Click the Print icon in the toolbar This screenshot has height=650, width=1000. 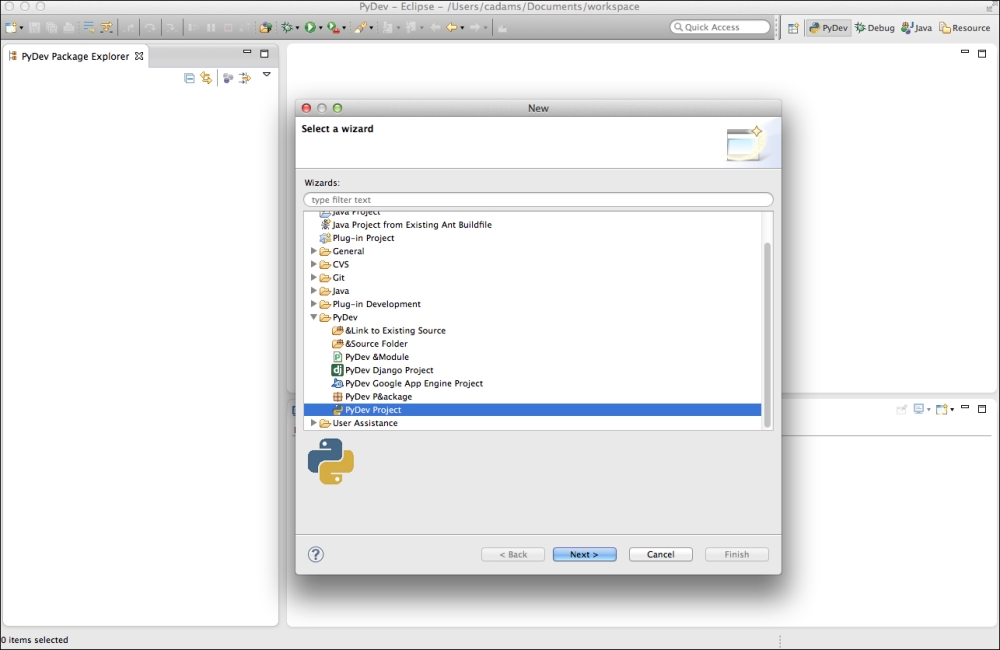click(x=68, y=27)
